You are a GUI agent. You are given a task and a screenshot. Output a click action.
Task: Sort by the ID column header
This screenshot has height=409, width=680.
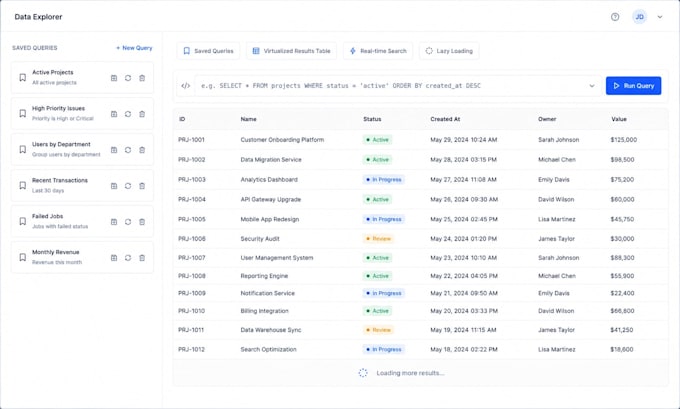coord(182,119)
